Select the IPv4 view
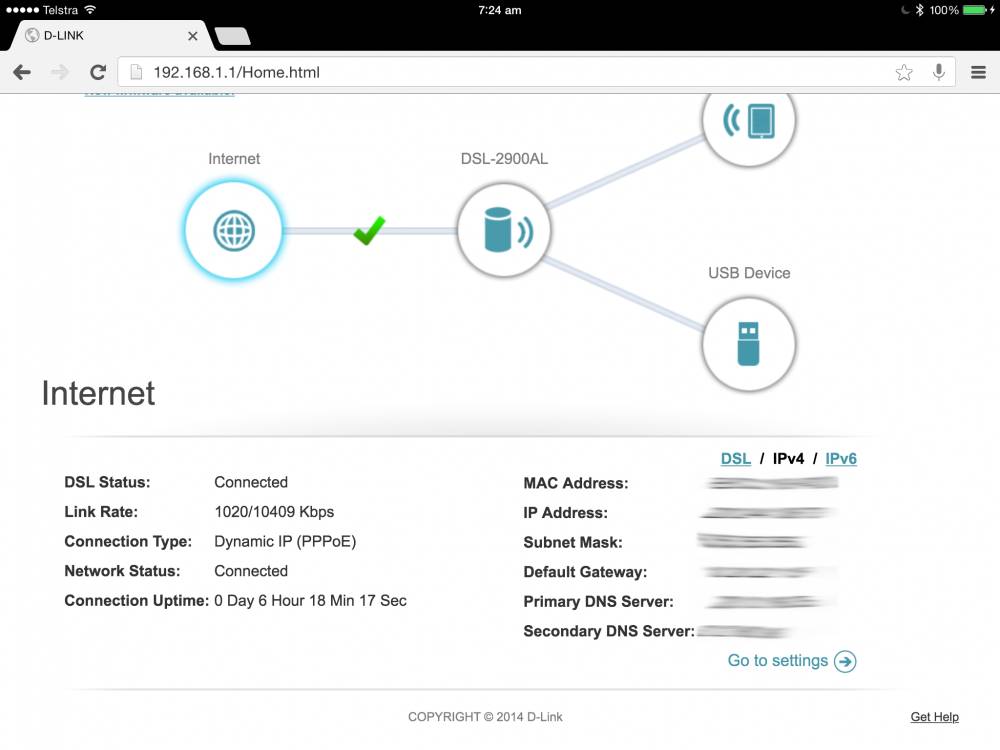 click(788, 459)
